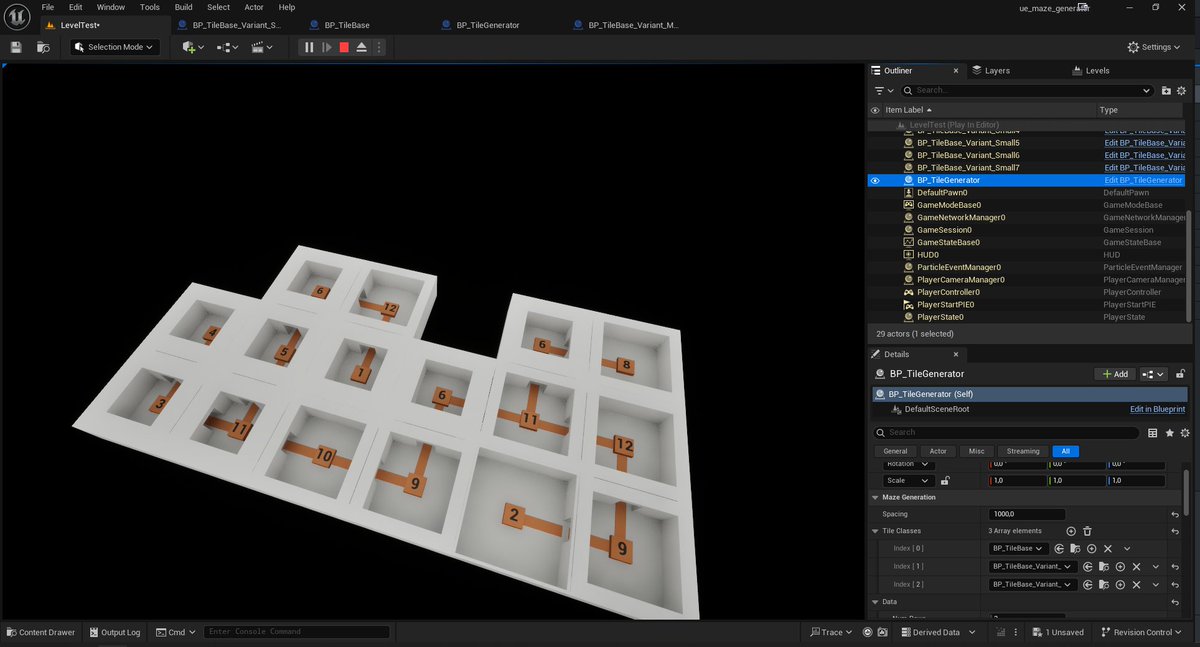Select the Actor filter button
Image resolution: width=1200 pixels, height=647 pixels.
pyautogui.click(x=937, y=451)
